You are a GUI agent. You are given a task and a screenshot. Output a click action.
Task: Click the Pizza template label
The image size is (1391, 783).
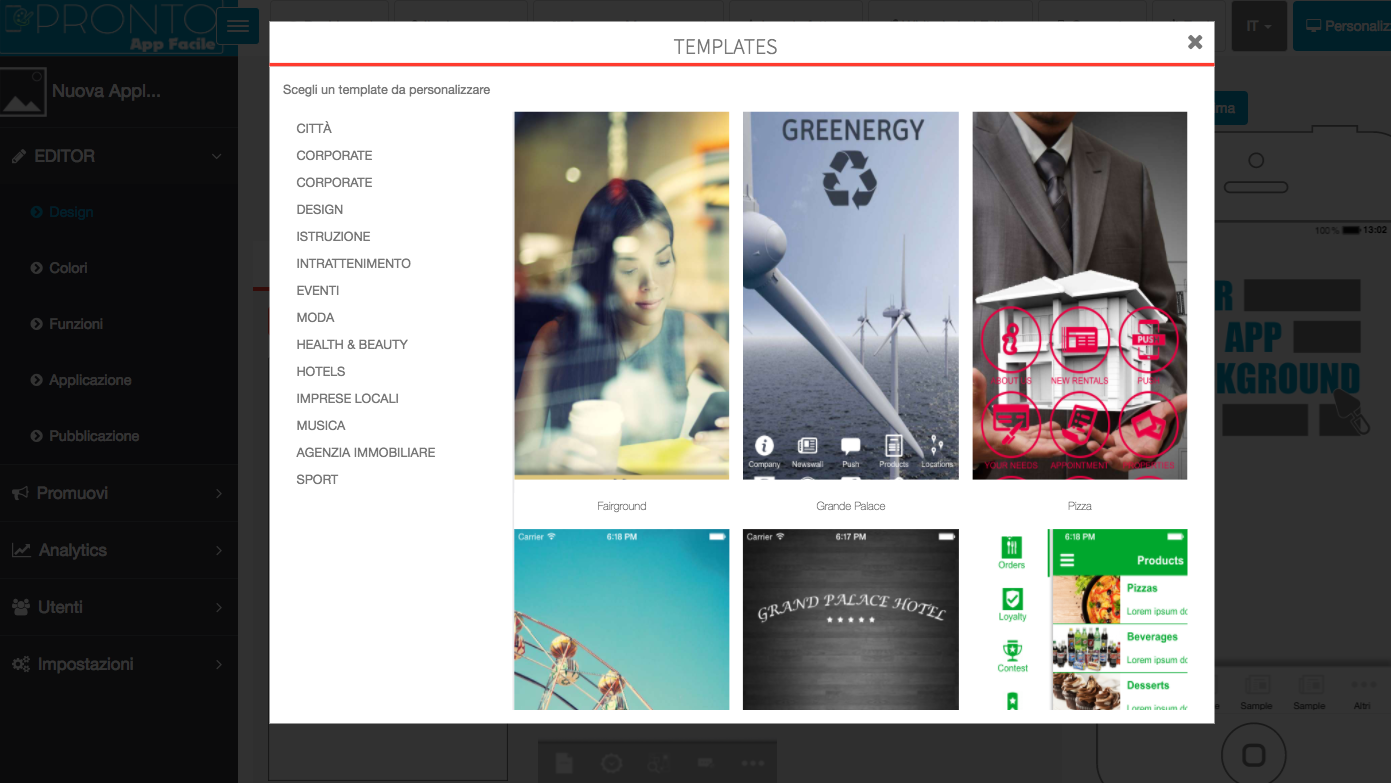tap(1080, 506)
